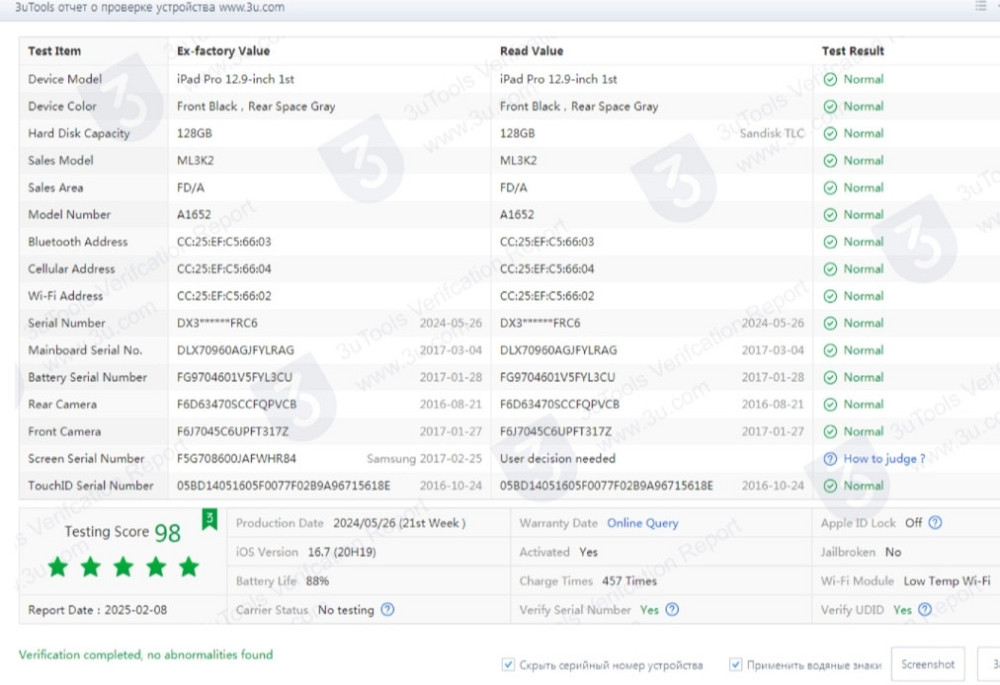
Task: Open the Warranty Date Online Query link
Action: tap(642, 523)
